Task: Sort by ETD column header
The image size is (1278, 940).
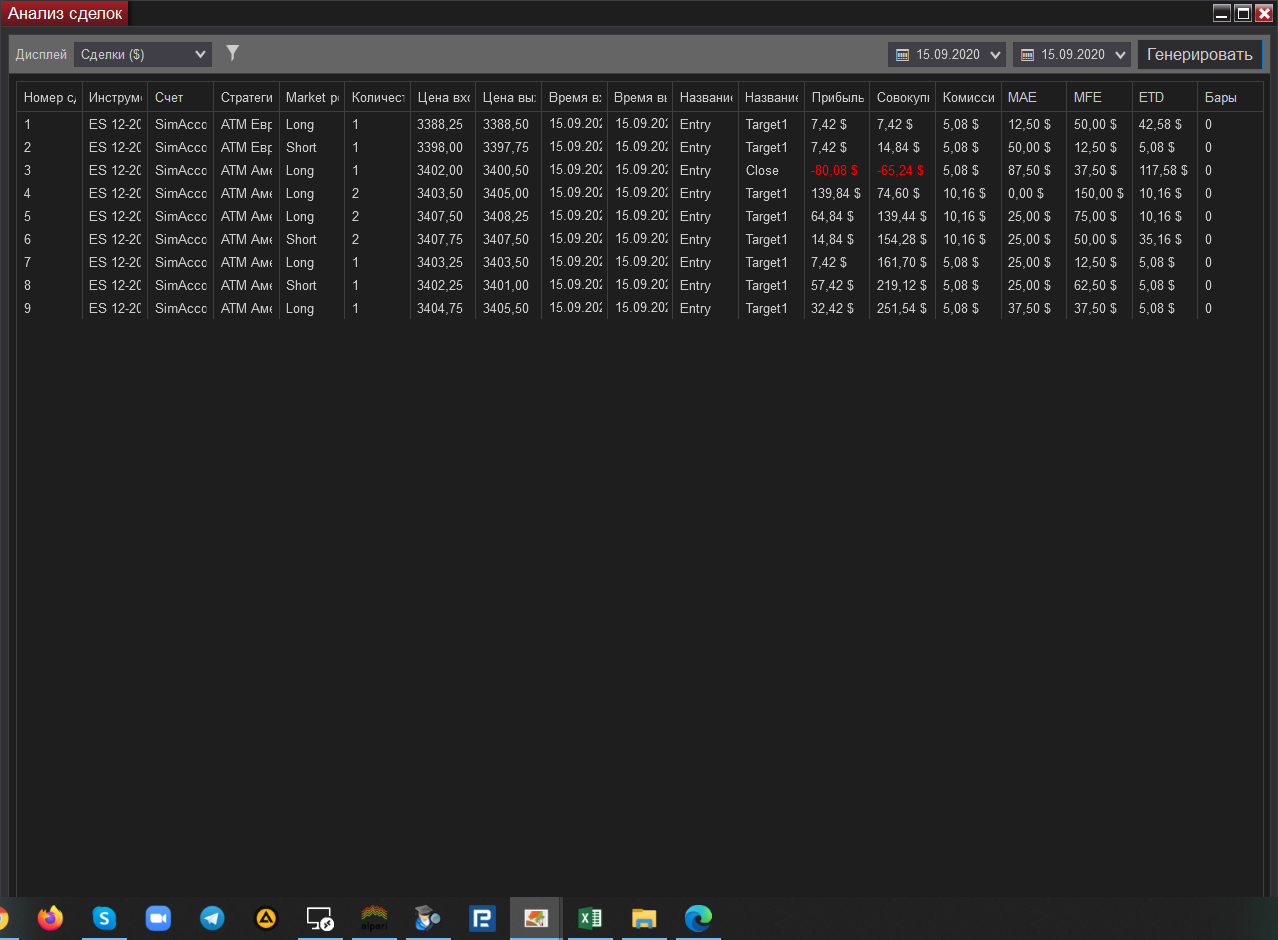Action: coord(1165,97)
